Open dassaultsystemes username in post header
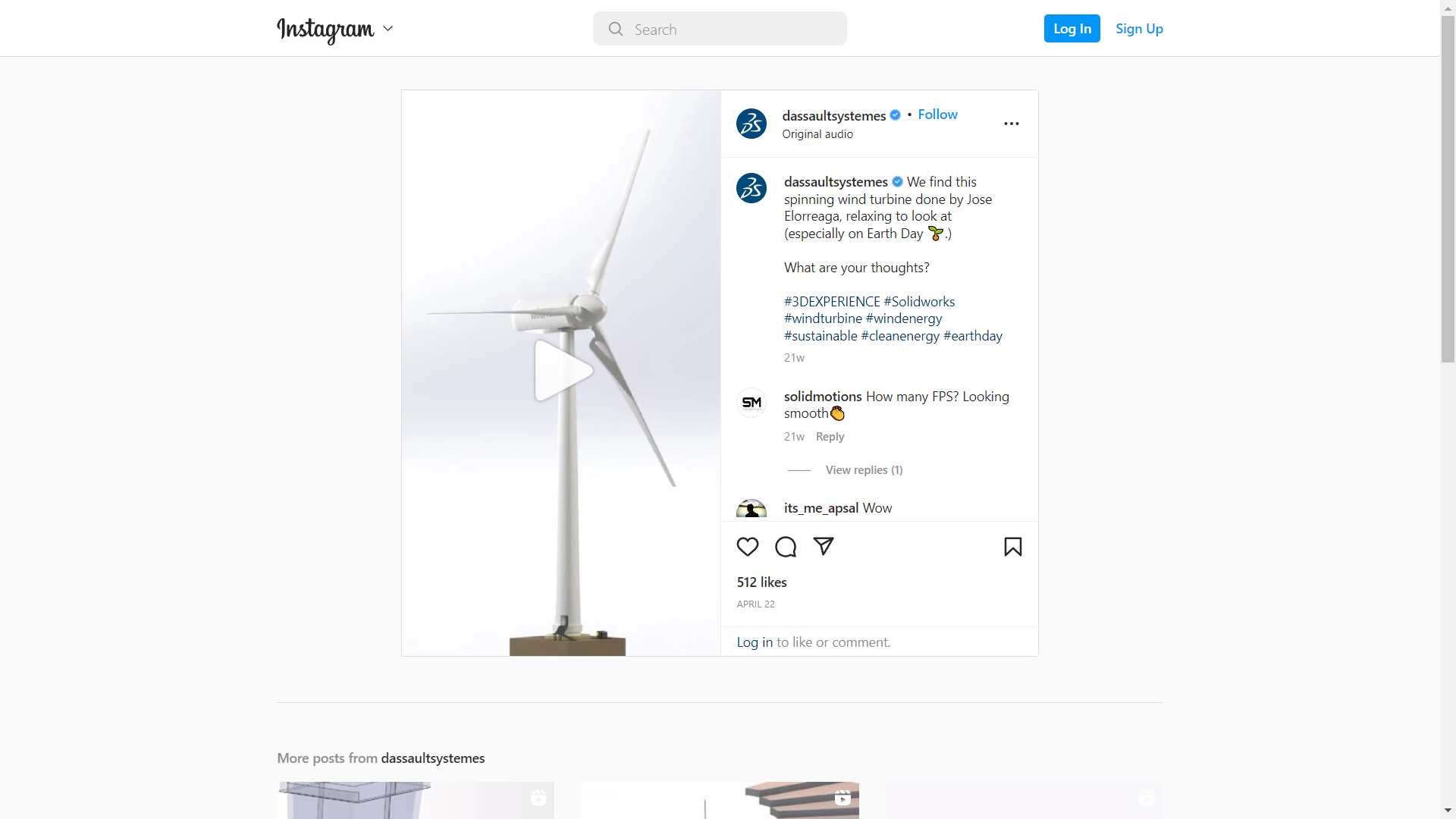Viewport: 1456px width, 819px height. click(x=834, y=115)
